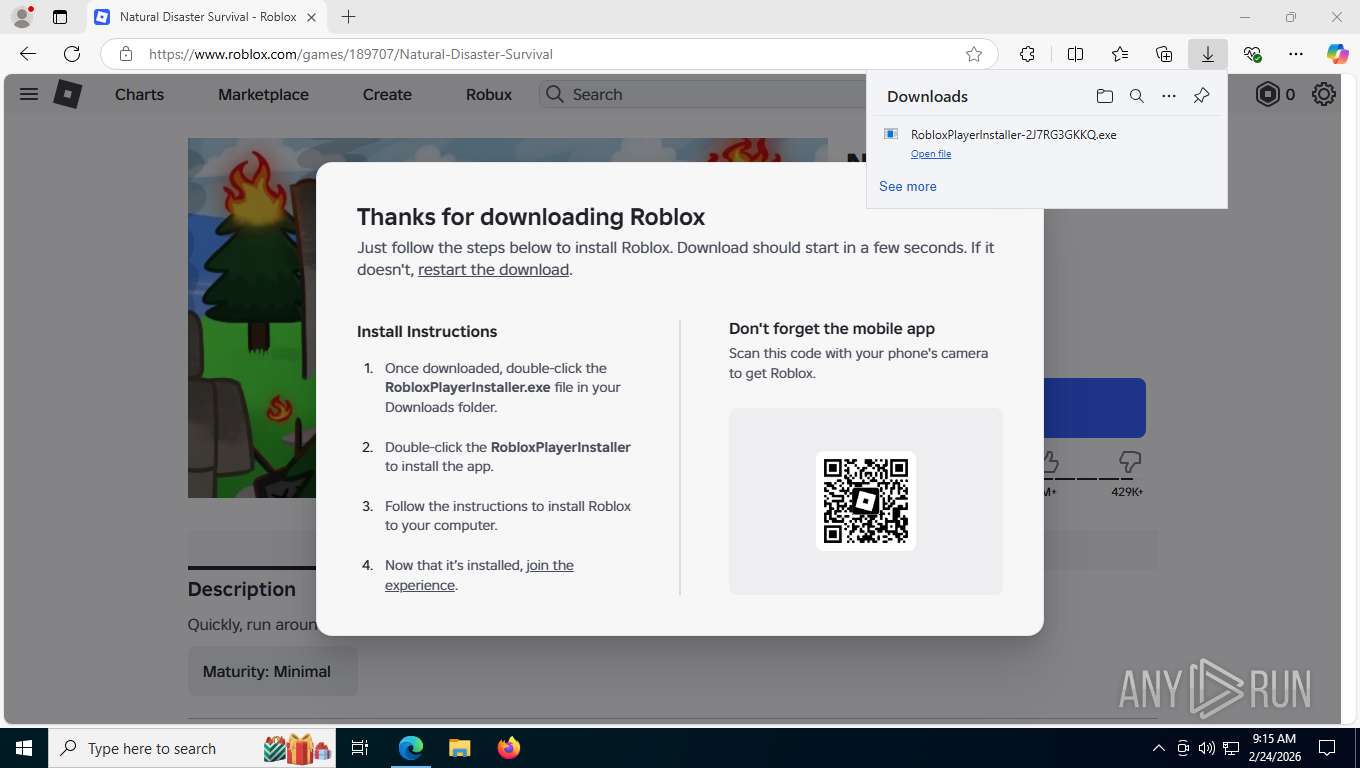Open Roblox settings gear
Image resolution: width=1360 pixels, height=768 pixels.
(1324, 94)
